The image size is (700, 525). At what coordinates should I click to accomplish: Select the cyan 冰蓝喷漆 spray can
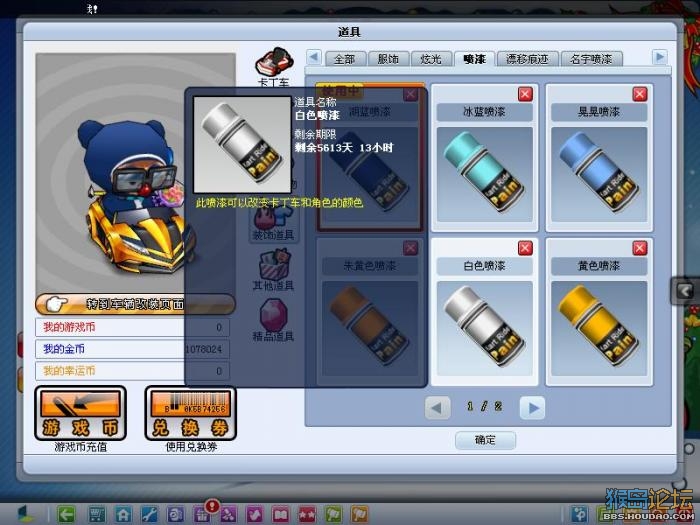coord(484,174)
